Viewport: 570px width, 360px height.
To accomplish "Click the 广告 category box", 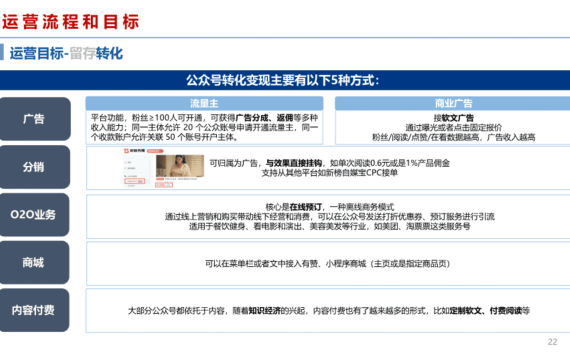I will coord(35,119).
